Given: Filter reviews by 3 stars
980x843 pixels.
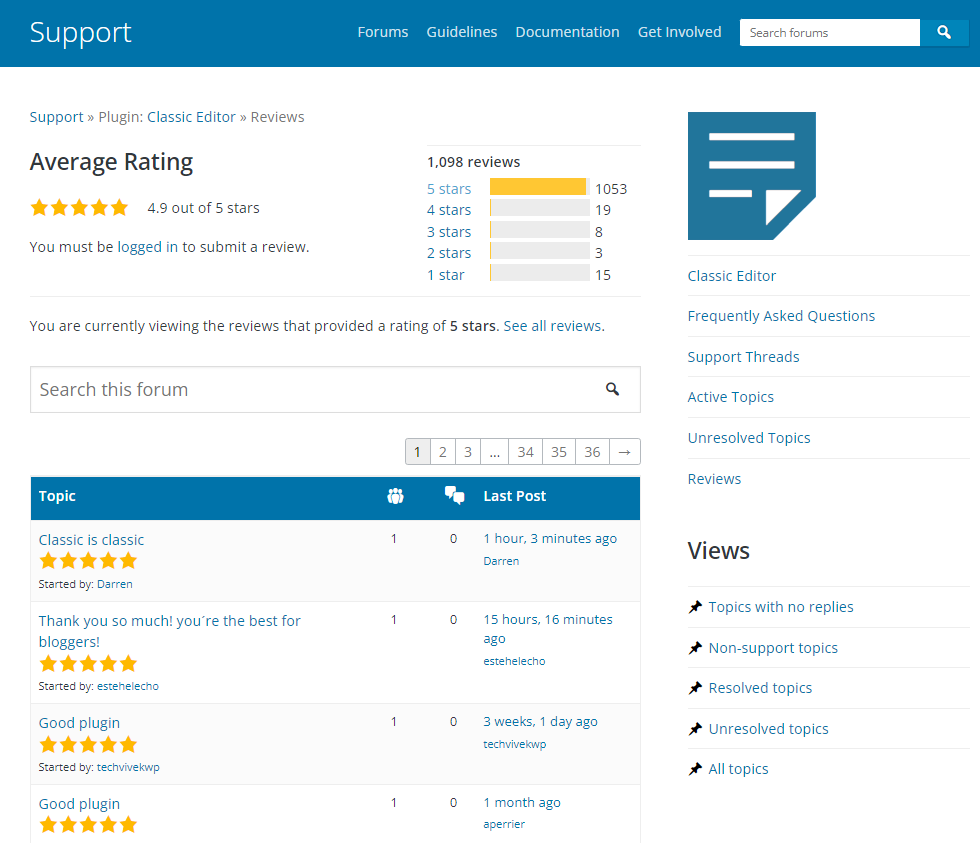Looking at the screenshot, I should click(x=449, y=232).
